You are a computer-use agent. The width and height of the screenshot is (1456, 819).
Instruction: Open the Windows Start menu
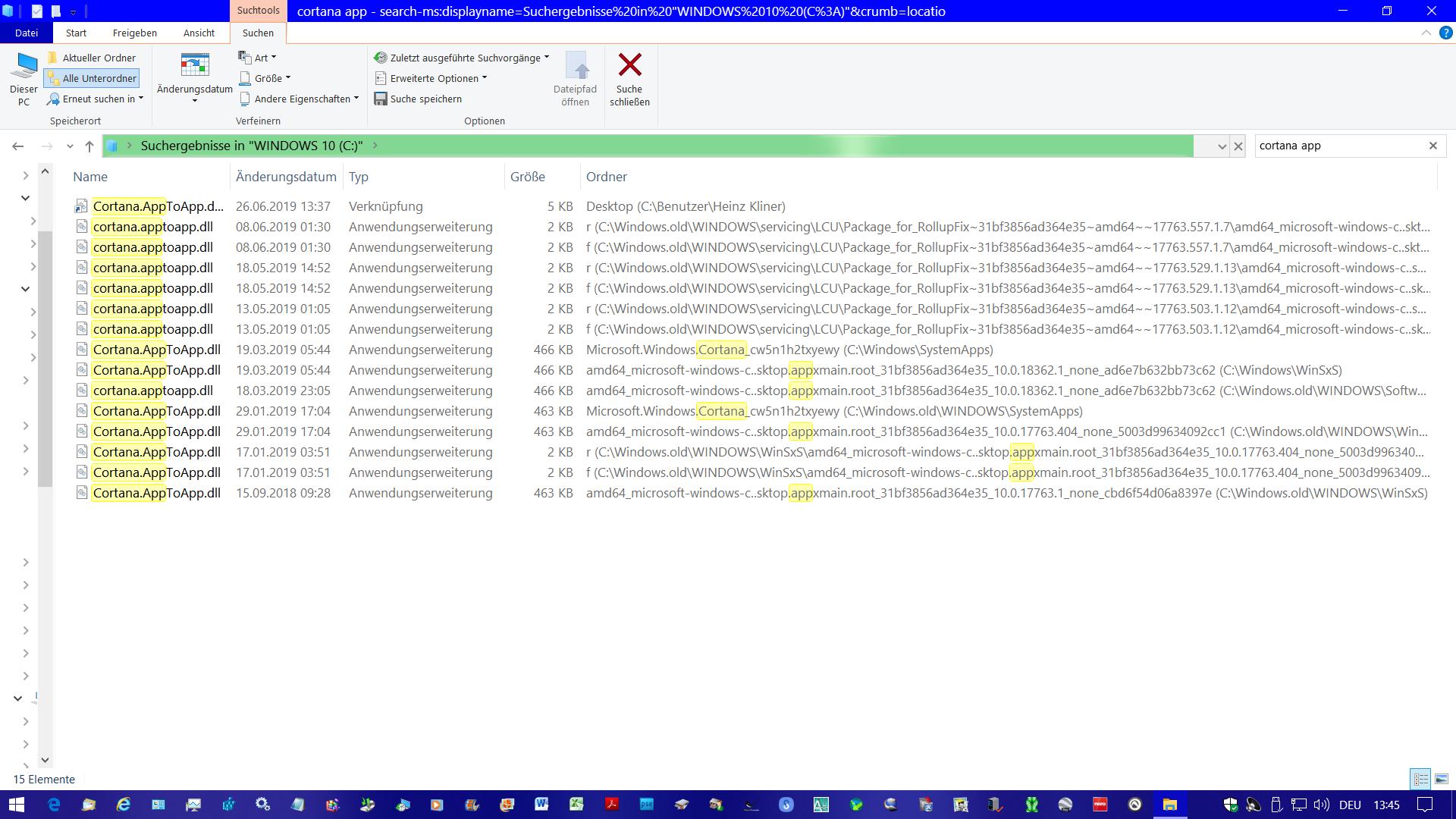coord(16,805)
